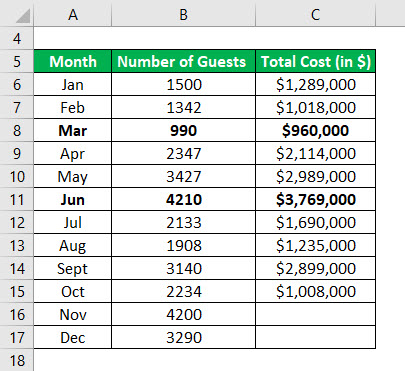Select column B header
The height and width of the screenshot is (371, 405).
coord(183,14)
